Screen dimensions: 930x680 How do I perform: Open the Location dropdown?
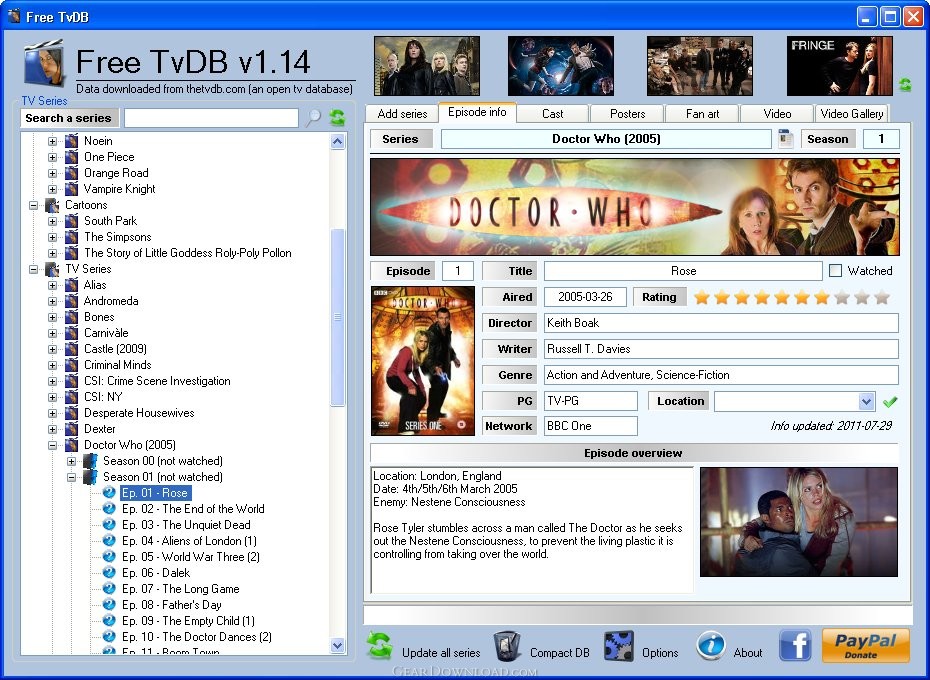click(866, 402)
